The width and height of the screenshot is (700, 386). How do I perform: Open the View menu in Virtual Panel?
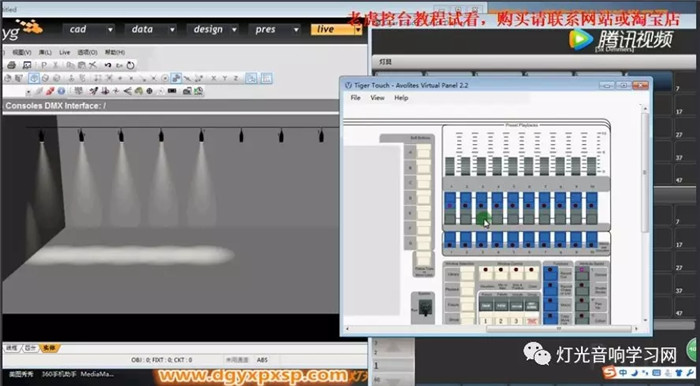(377, 98)
